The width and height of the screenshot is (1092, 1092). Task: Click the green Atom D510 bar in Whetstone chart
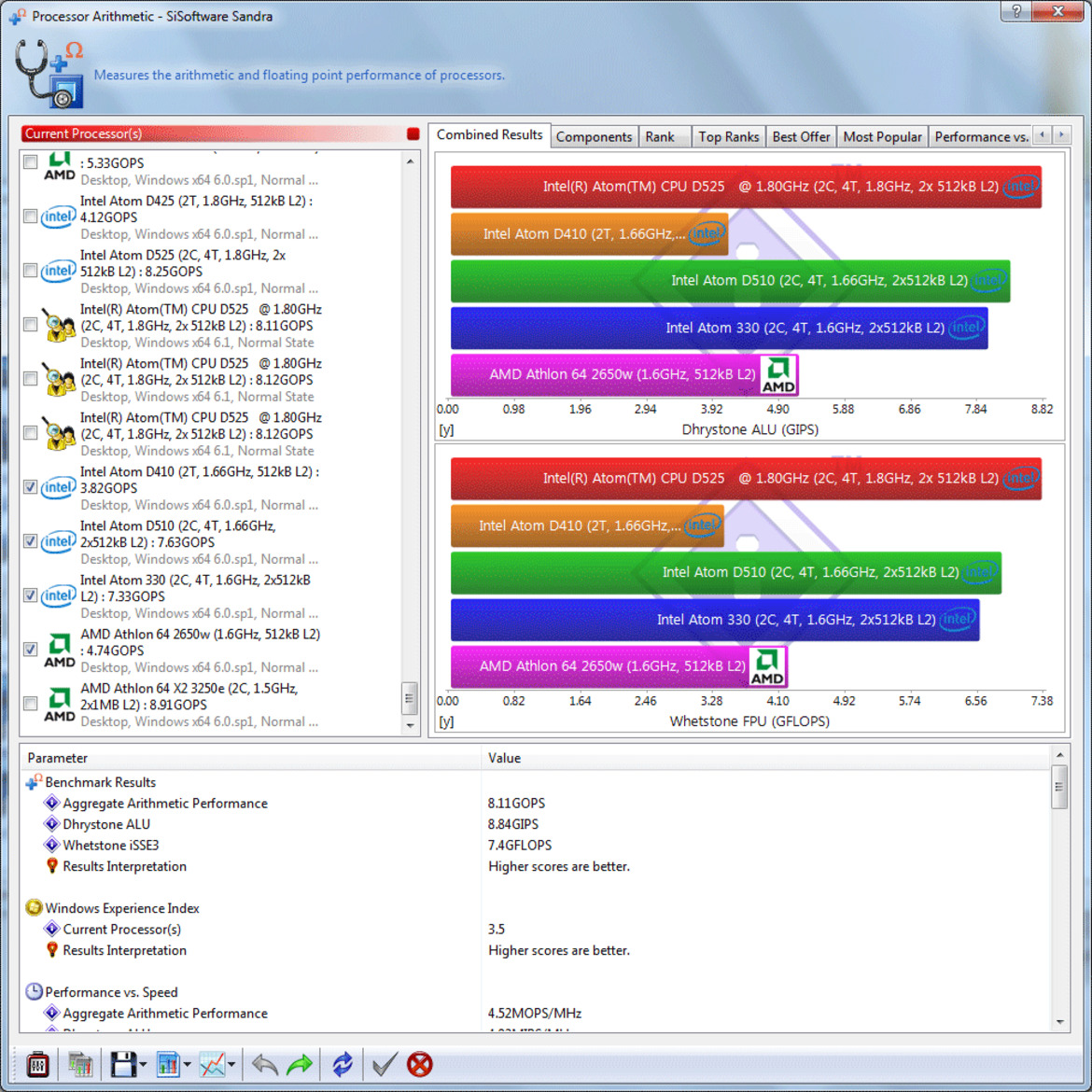click(x=726, y=572)
